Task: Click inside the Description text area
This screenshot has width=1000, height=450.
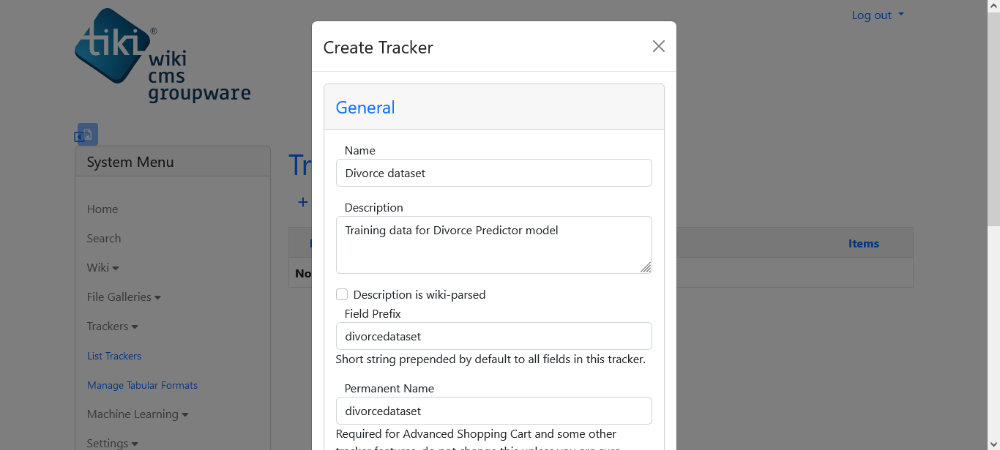Action: [x=494, y=245]
